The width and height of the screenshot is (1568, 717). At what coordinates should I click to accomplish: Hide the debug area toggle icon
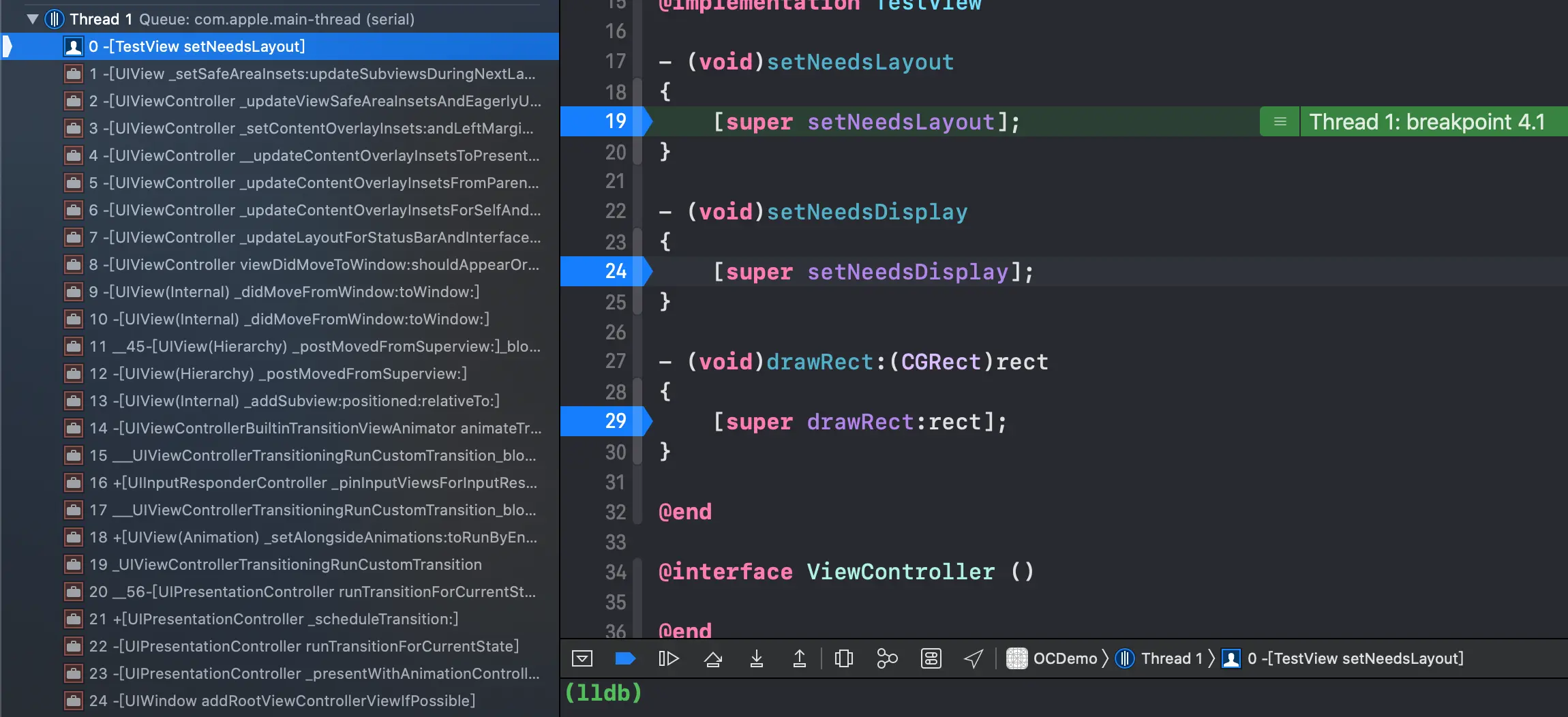(582, 658)
